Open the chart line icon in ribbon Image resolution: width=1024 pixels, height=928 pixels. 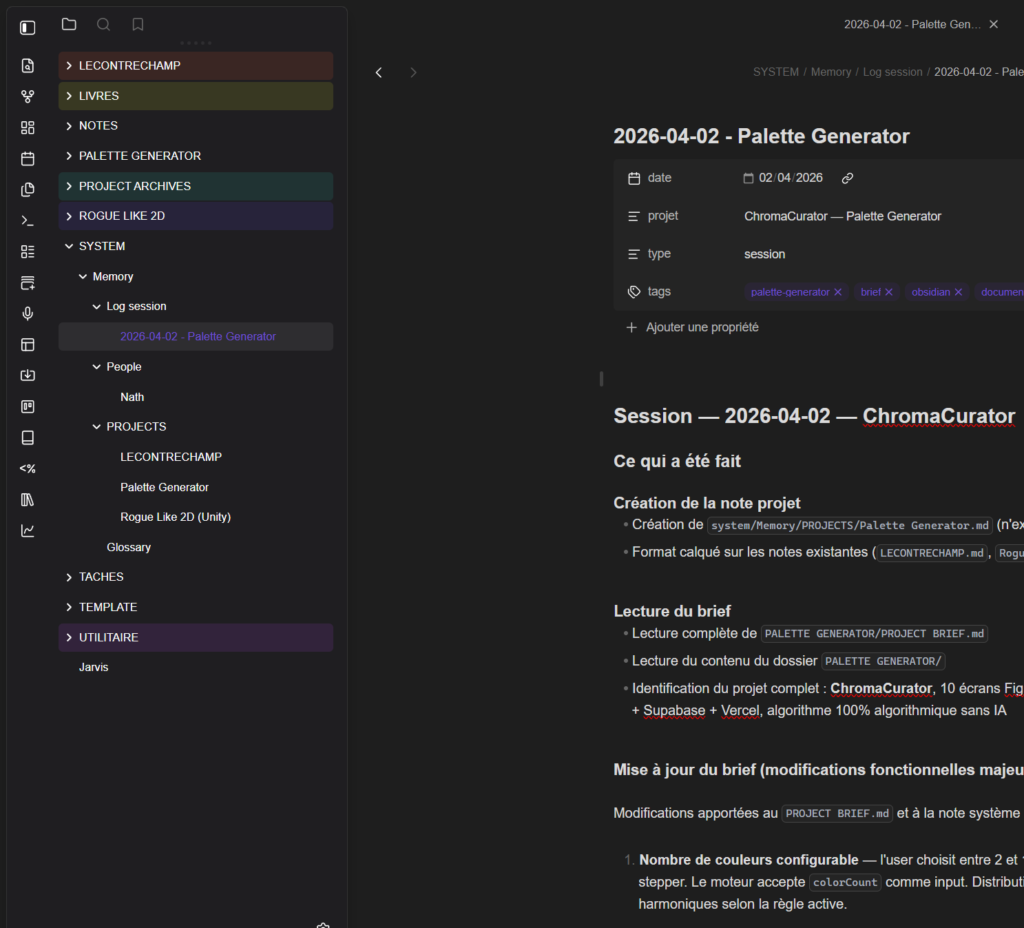click(x=28, y=531)
